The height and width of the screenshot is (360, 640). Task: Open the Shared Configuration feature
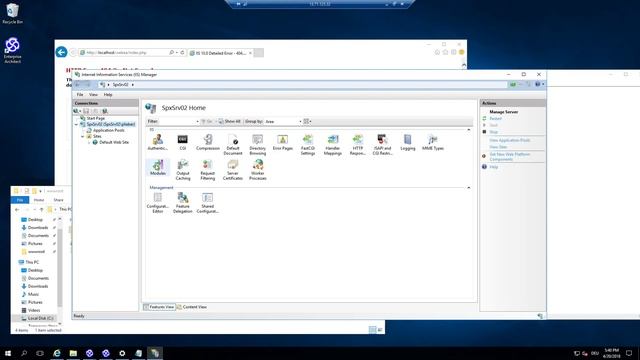click(207, 203)
